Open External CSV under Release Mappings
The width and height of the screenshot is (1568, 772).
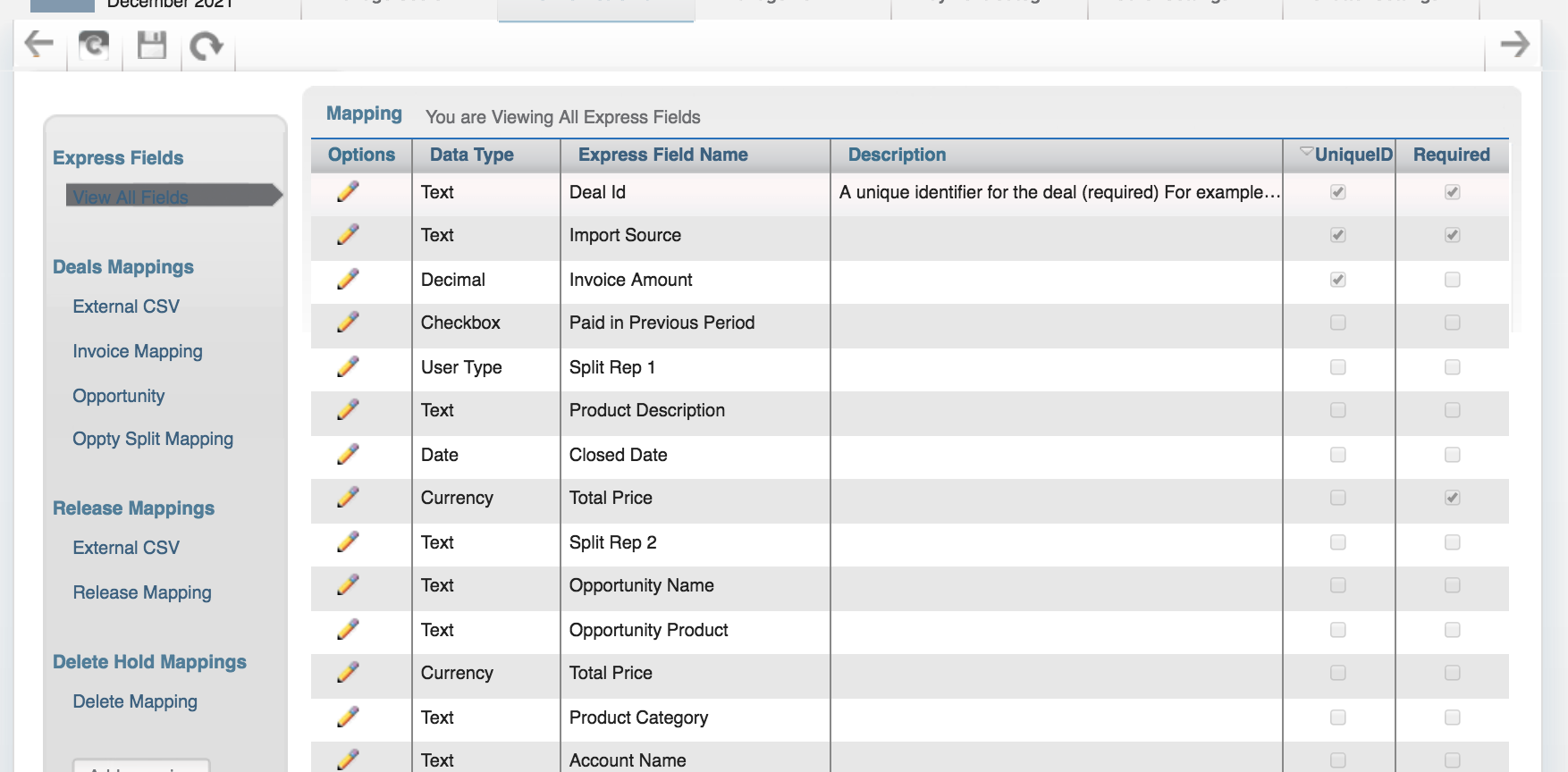pyautogui.click(x=126, y=548)
